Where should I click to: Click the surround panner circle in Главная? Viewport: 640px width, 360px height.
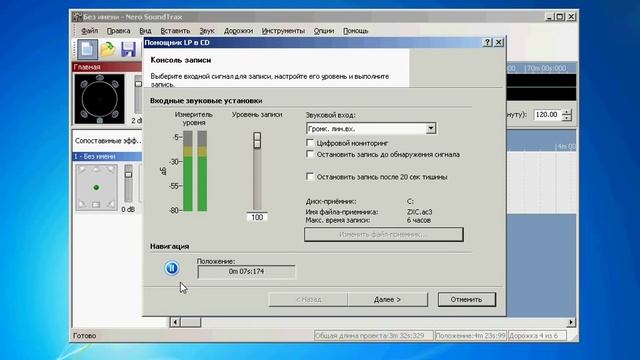click(100, 99)
